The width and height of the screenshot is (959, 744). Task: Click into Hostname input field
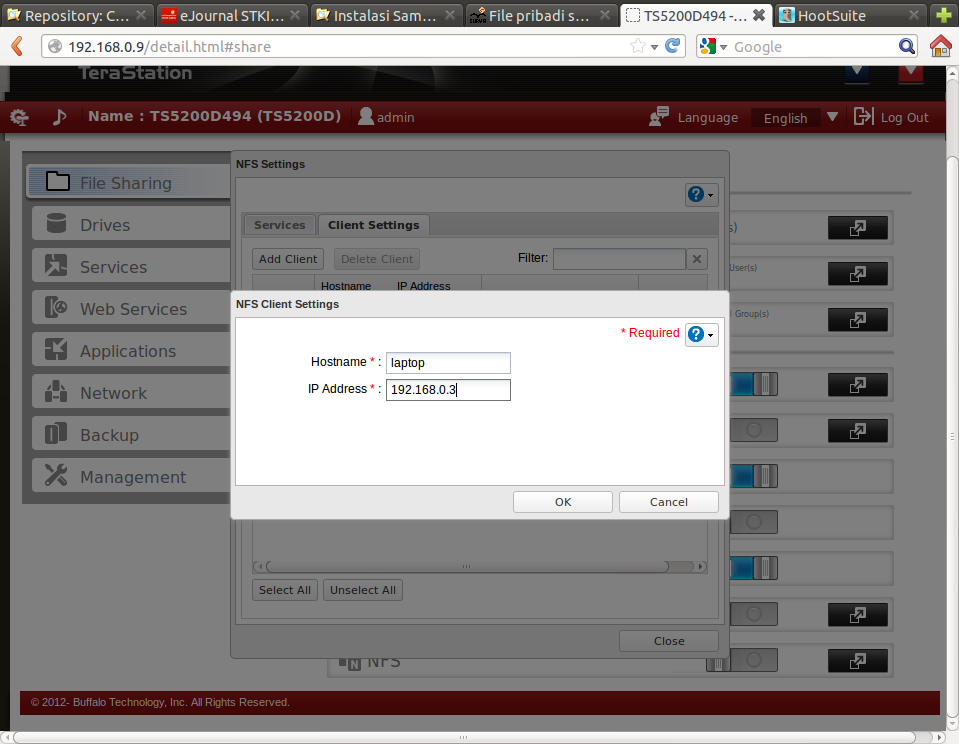click(x=448, y=363)
